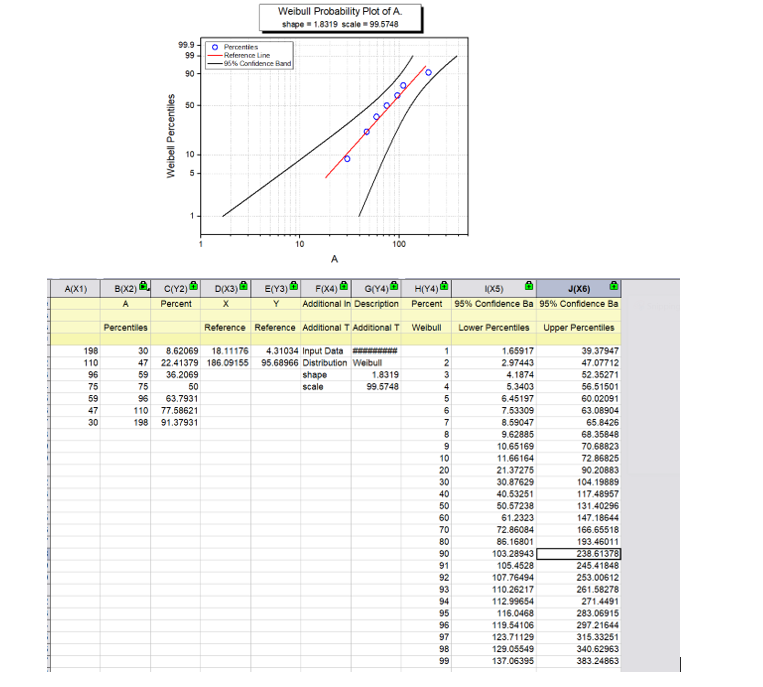
Task: Select the cell with 283.06915
Action: [x=579, y=614]
